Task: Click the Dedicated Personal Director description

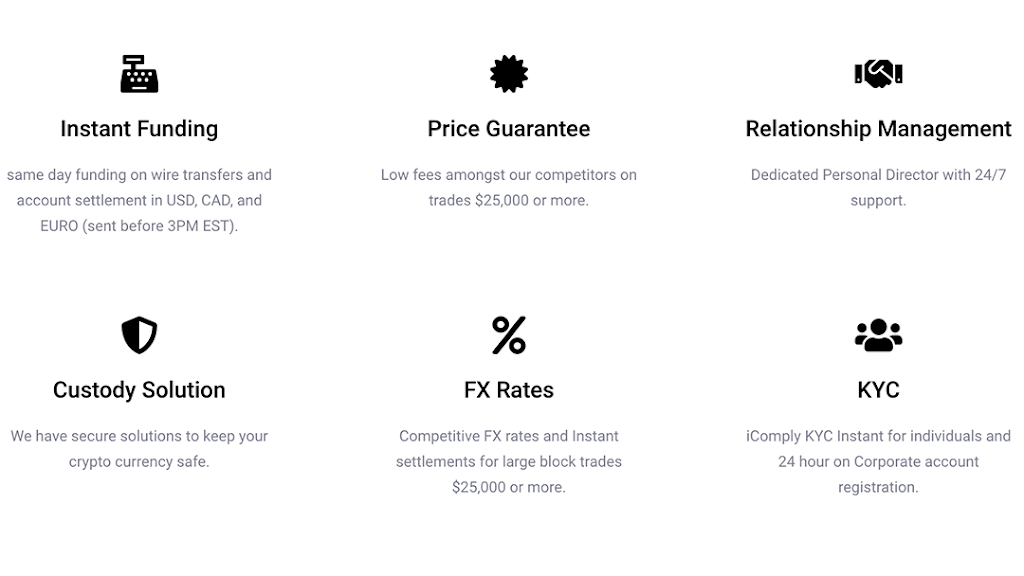Action: (878, 187)
